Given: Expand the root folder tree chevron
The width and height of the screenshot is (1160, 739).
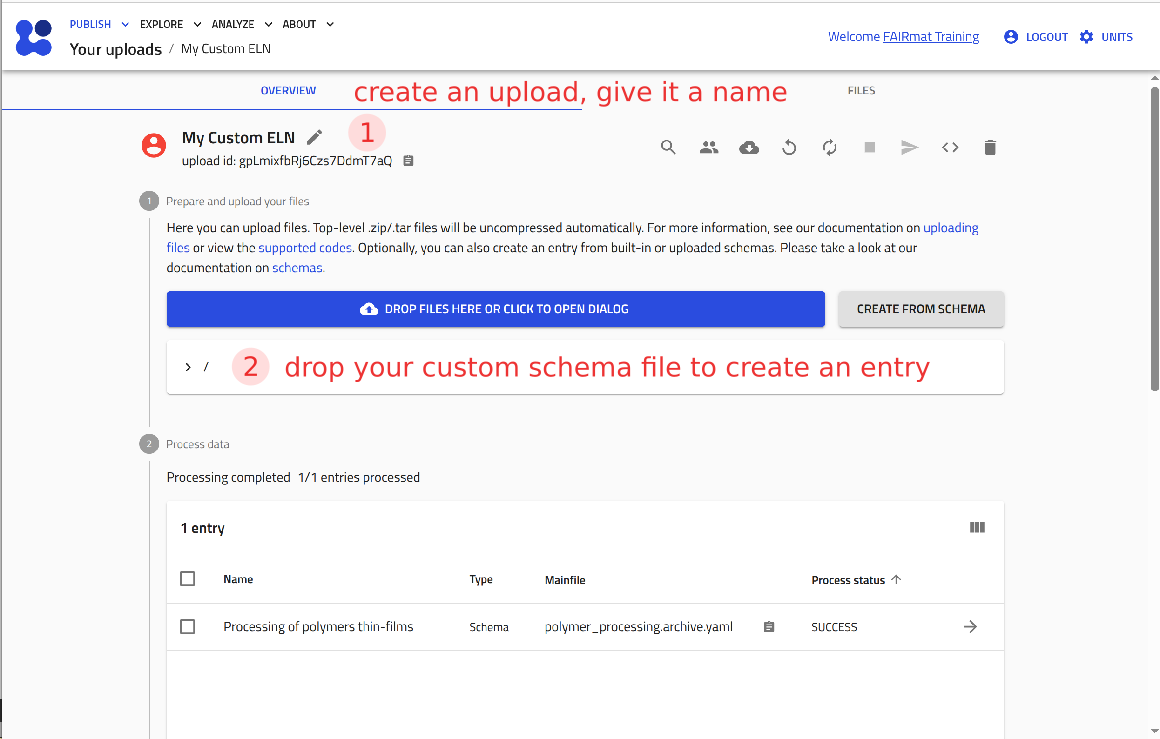Looking at the screenshot, I should coord(188,367).
